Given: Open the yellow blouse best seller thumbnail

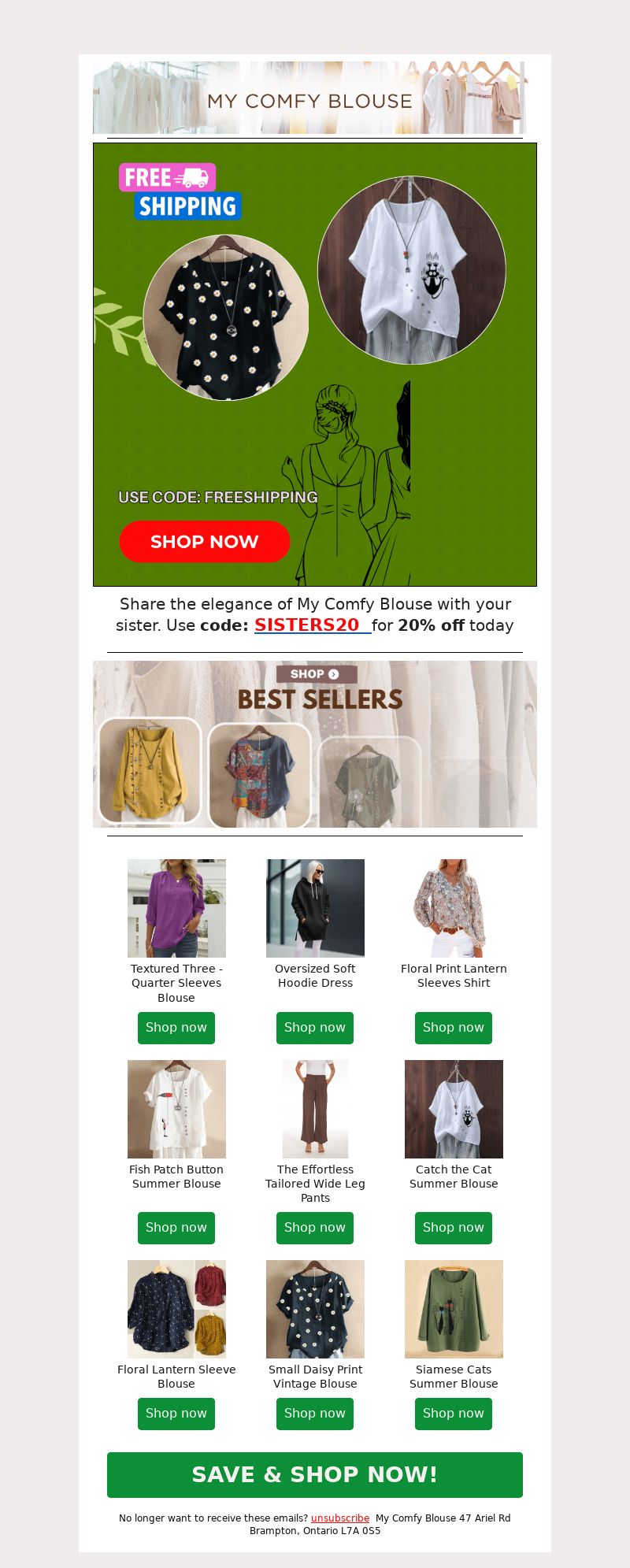Looking at the screenshot, I should pos(150,770).
